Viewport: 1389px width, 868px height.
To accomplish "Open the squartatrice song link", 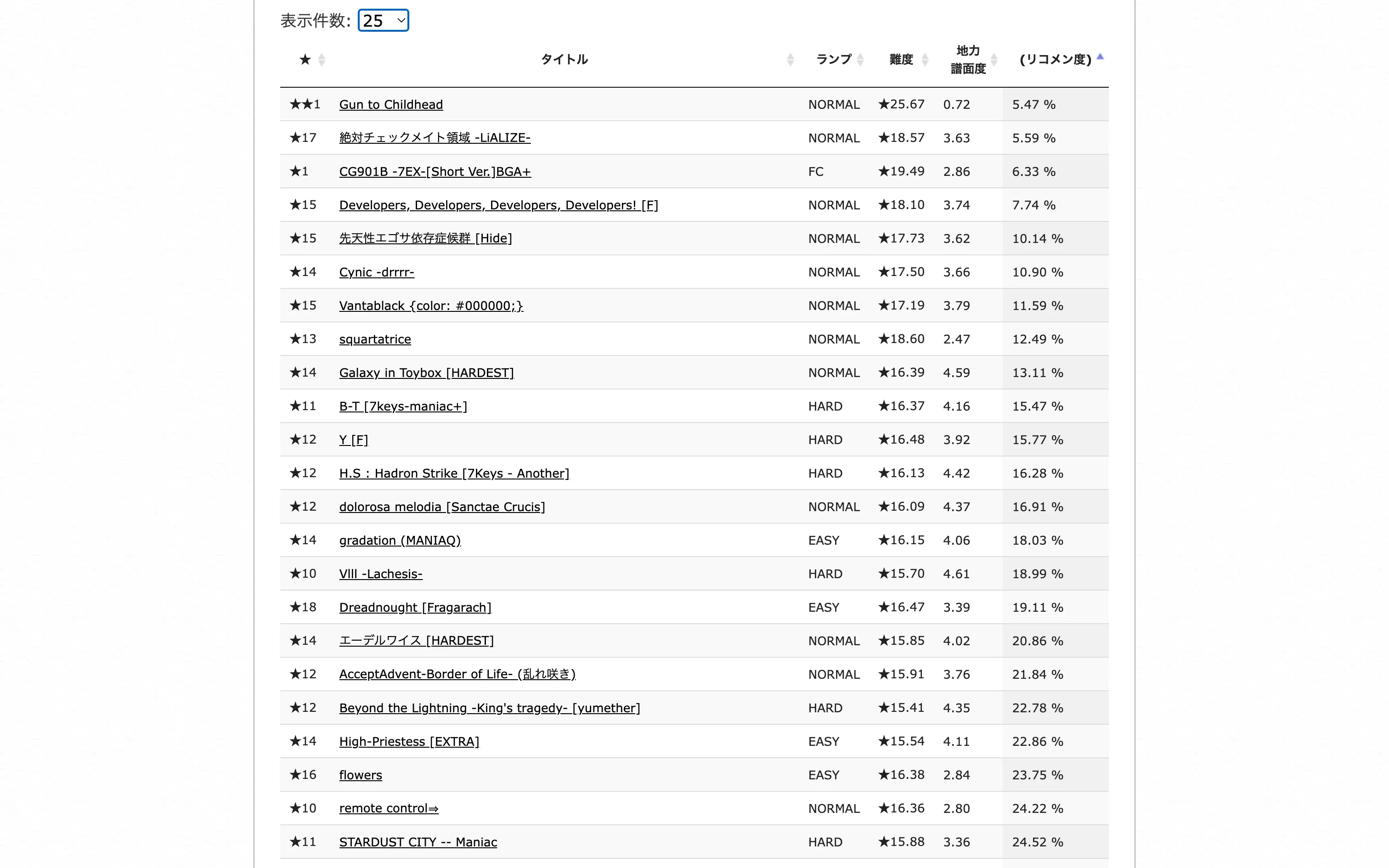I will click(375, 339).
